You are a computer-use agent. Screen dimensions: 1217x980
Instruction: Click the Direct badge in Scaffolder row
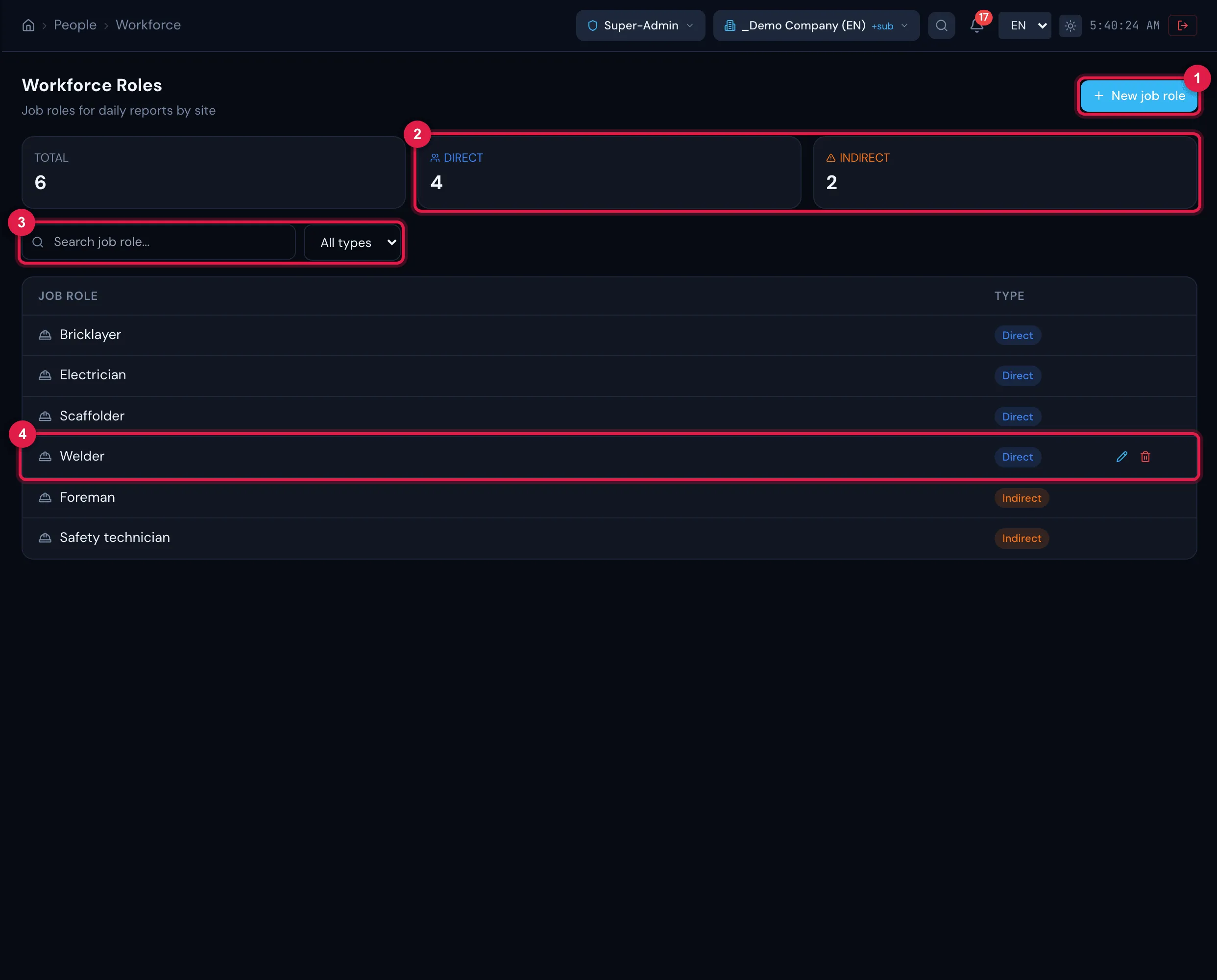click(x=1017, y=416)
